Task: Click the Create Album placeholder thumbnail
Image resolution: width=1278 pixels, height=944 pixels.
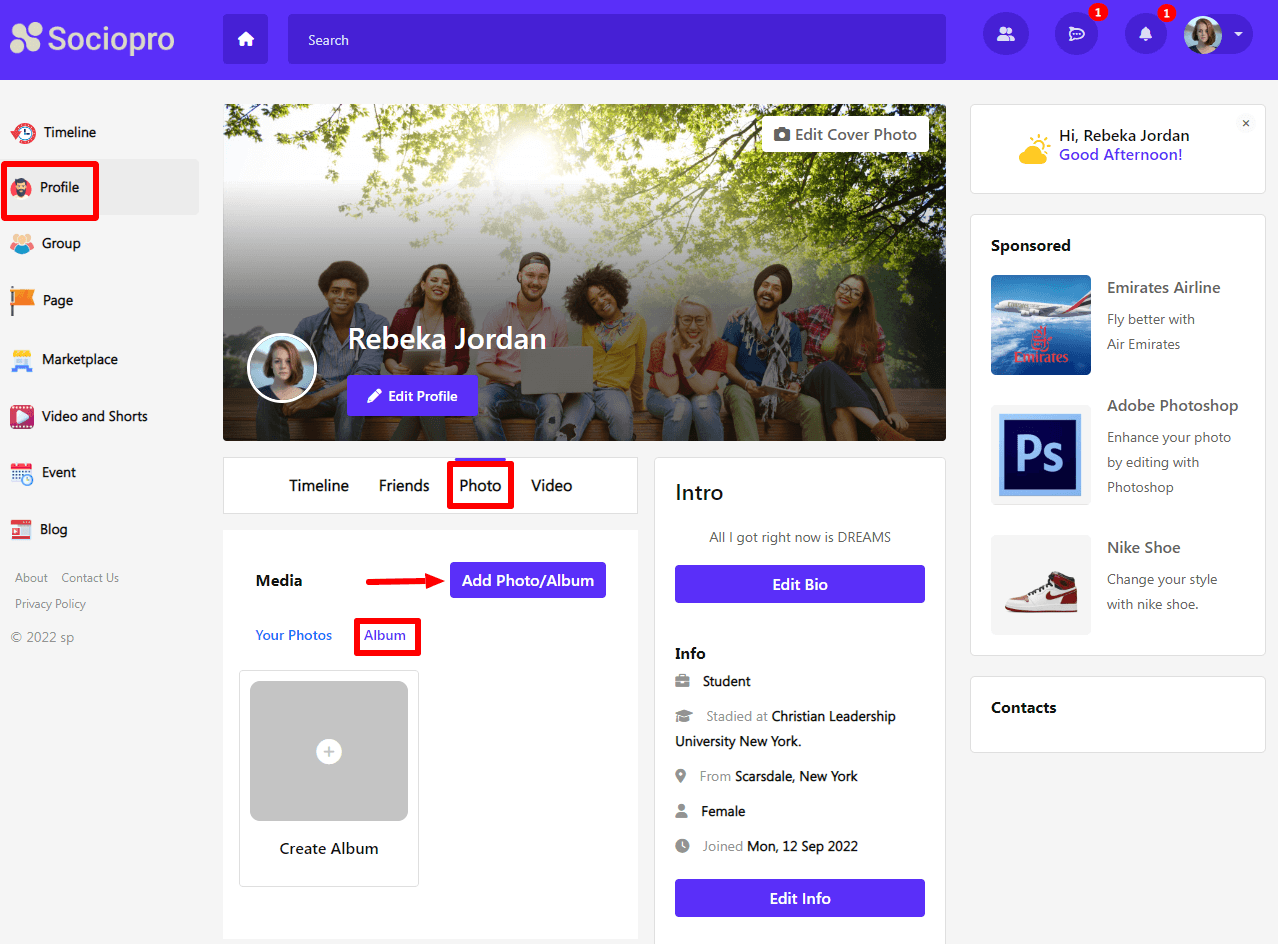Action: coord(329,751)
